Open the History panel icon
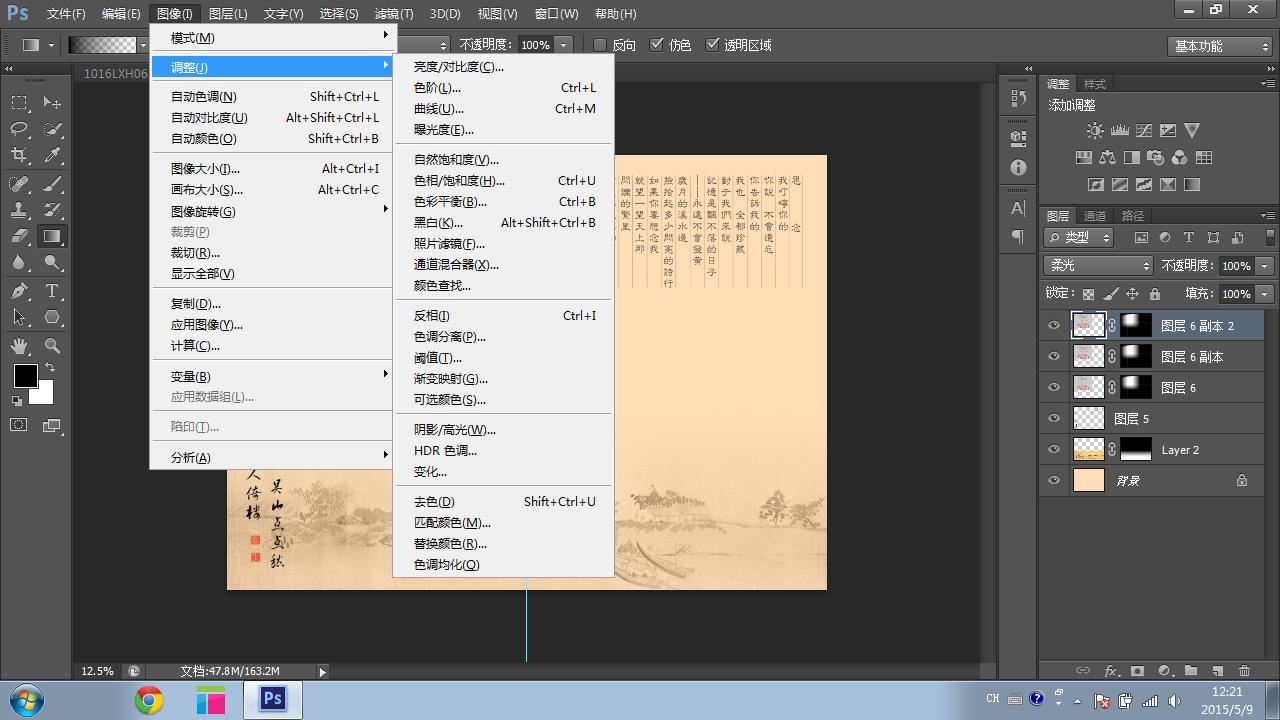Screen dimensions: 1280x720 coord(1018,98)
